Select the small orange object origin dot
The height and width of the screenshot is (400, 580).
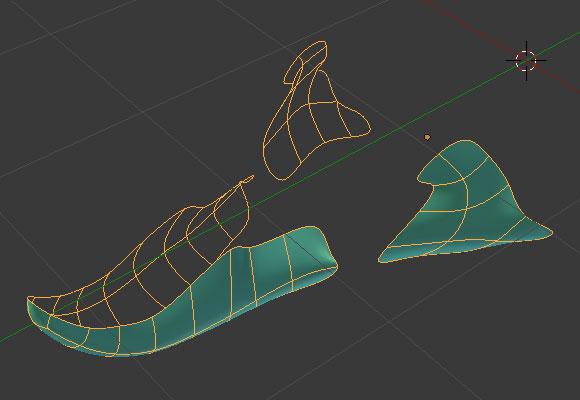pos(427,137)
